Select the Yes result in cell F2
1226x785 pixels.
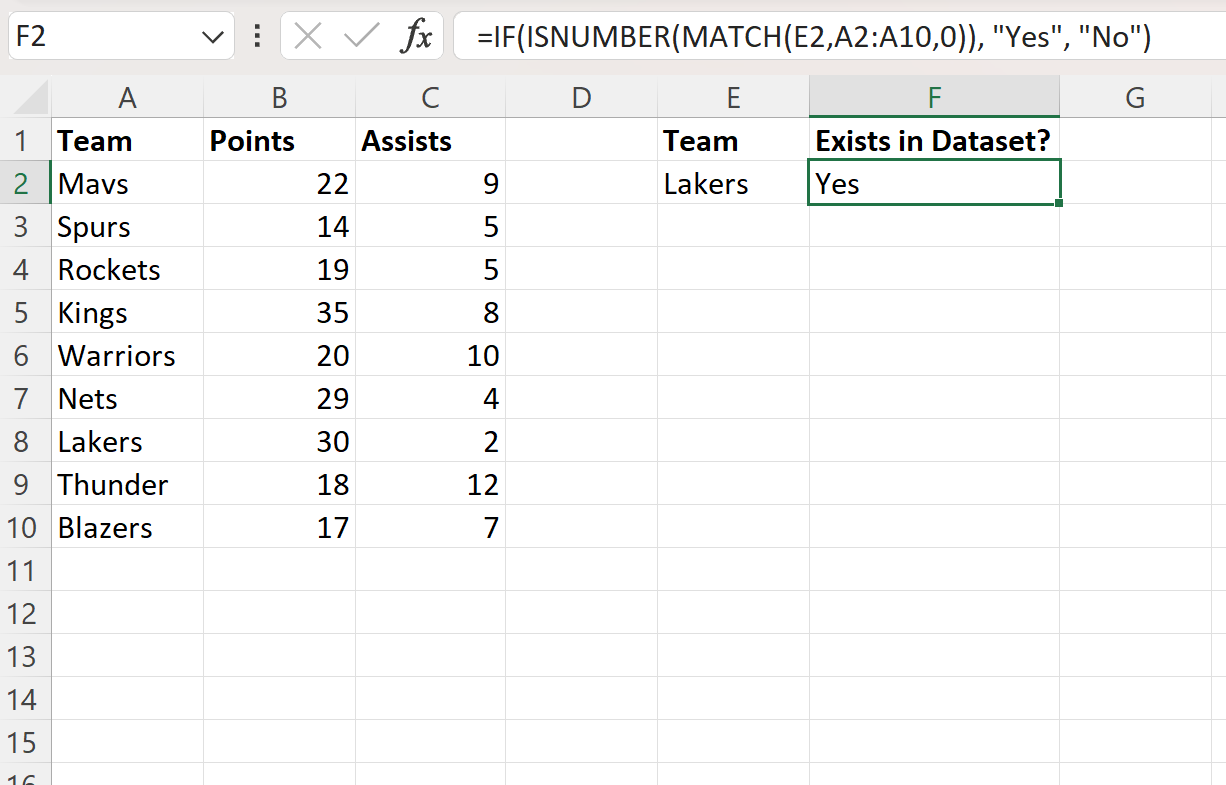point(934,183)
